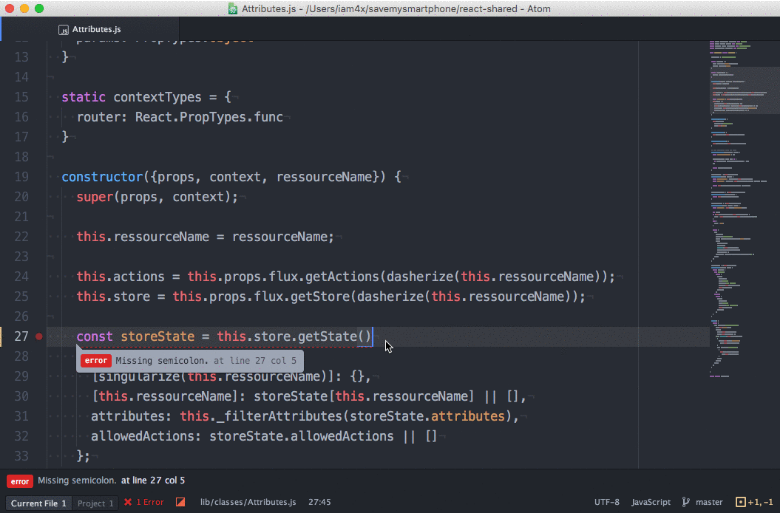Click line number 27 in the gutter
The height and width of the screenshot is (514, 782).
tap(21, 337)
